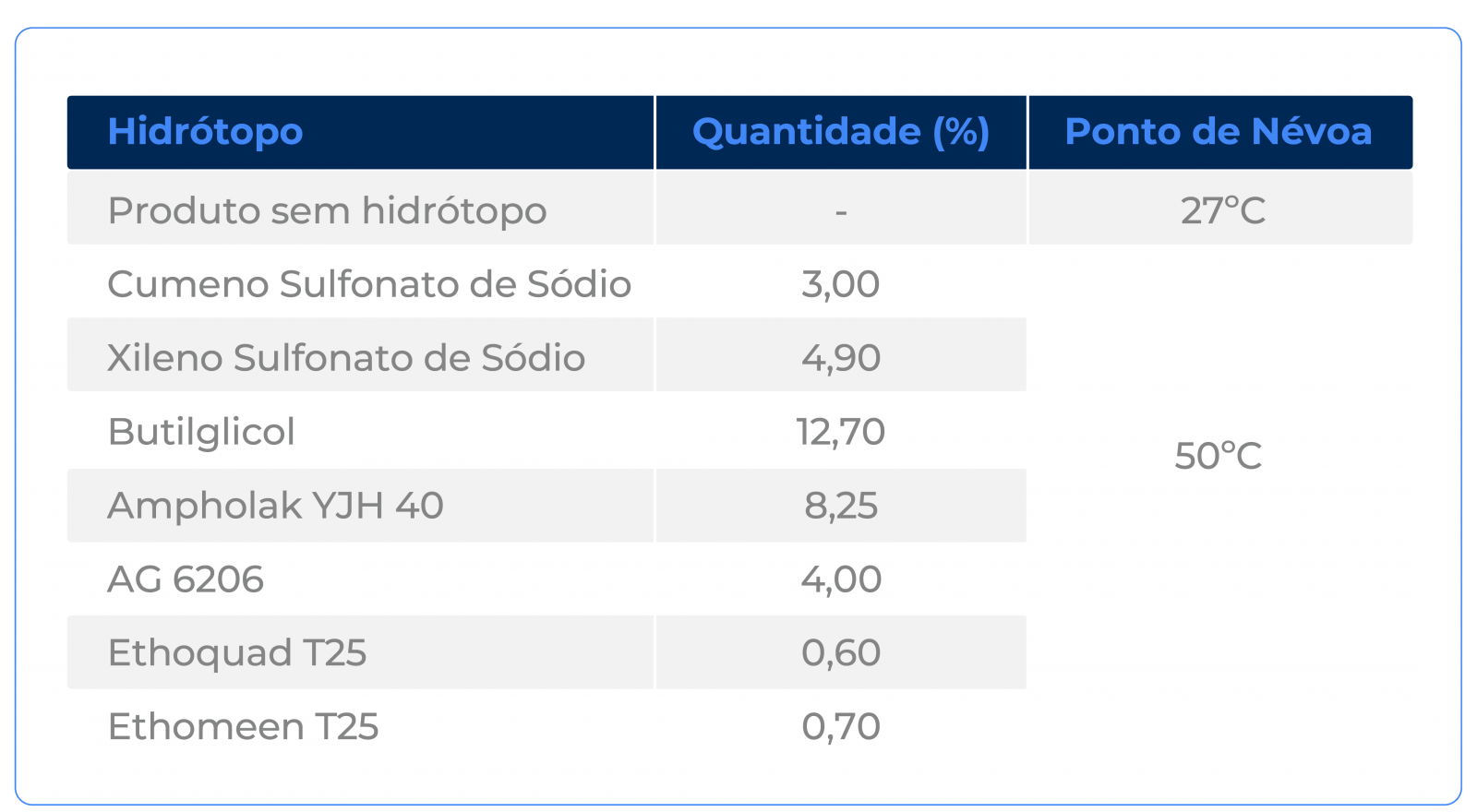
Task: Click the 8,25 quantity cell
Action: (840, 506)
